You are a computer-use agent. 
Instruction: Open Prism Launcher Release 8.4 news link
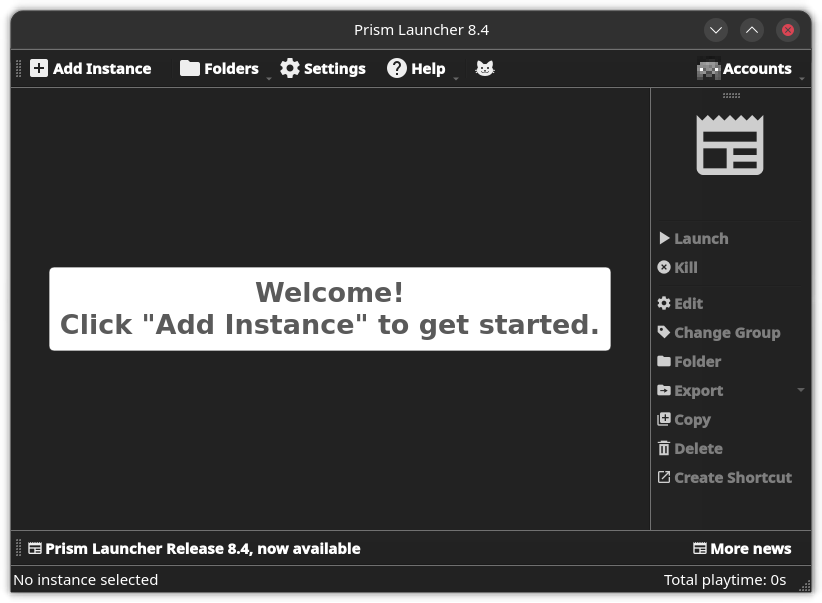194,548
